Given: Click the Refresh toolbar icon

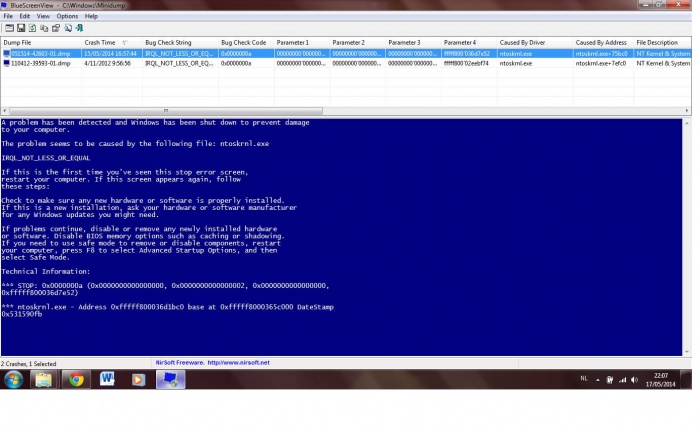Looking at the screenshot, I should click(x=32, y=28).
